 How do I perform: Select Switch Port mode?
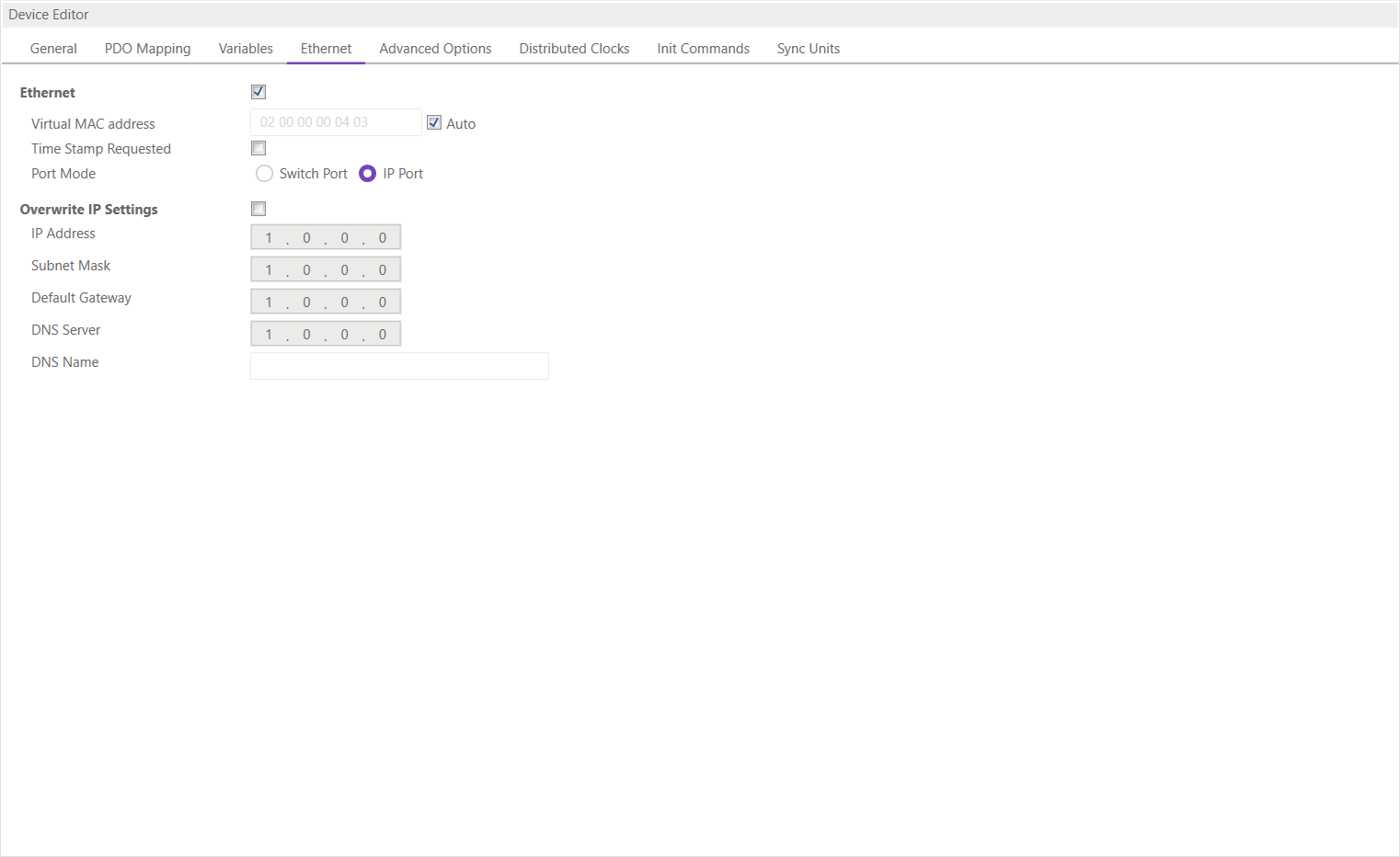pyautogui.click(x=265, y=174)
